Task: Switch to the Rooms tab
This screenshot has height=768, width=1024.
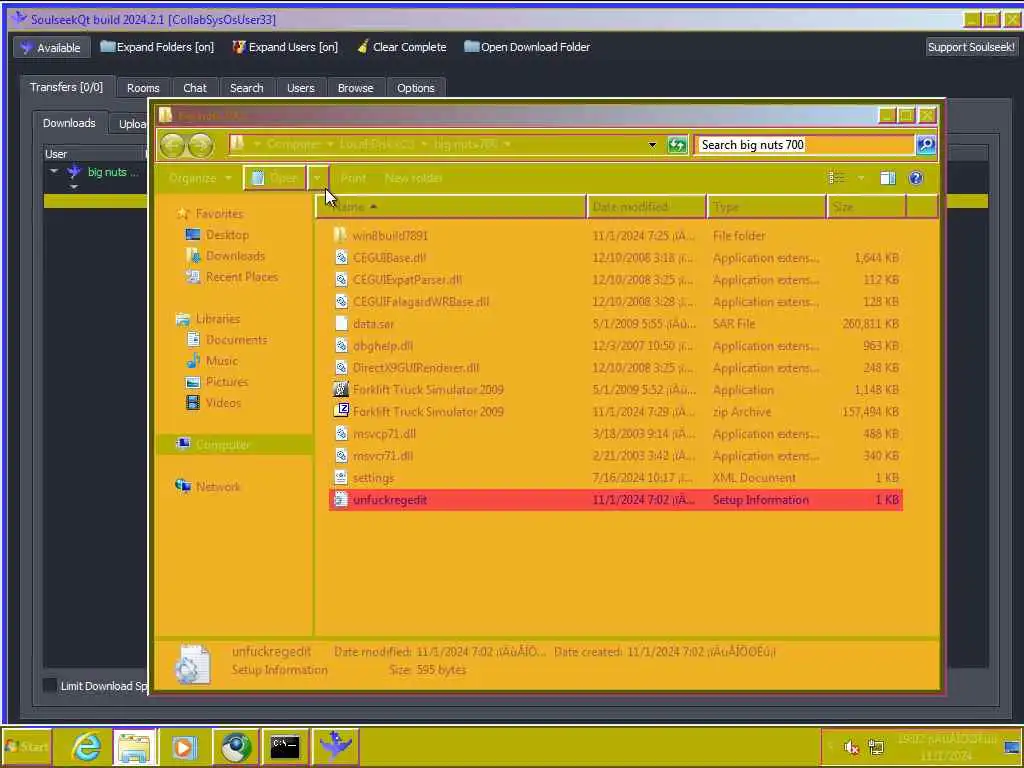Action: click(143, 88)
